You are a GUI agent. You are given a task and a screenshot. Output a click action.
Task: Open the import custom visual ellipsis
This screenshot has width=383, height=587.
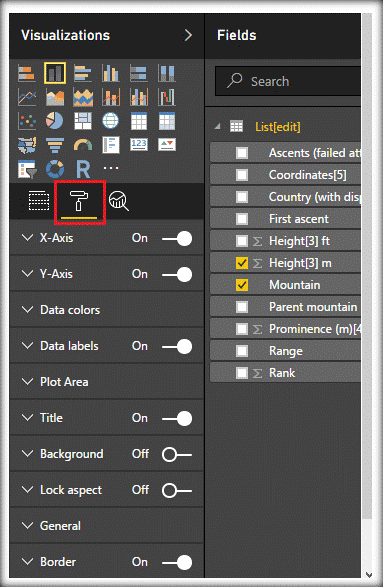[111, 168]
